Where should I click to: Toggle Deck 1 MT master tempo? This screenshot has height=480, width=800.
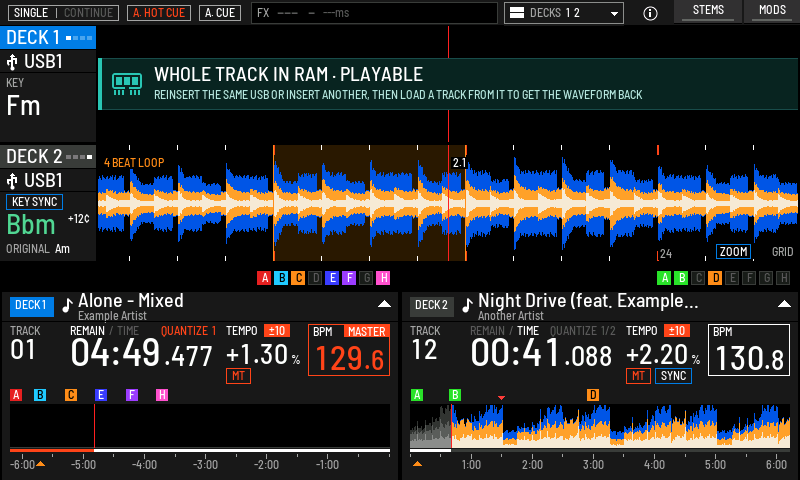pyautogui.click(x=238, y=376)
